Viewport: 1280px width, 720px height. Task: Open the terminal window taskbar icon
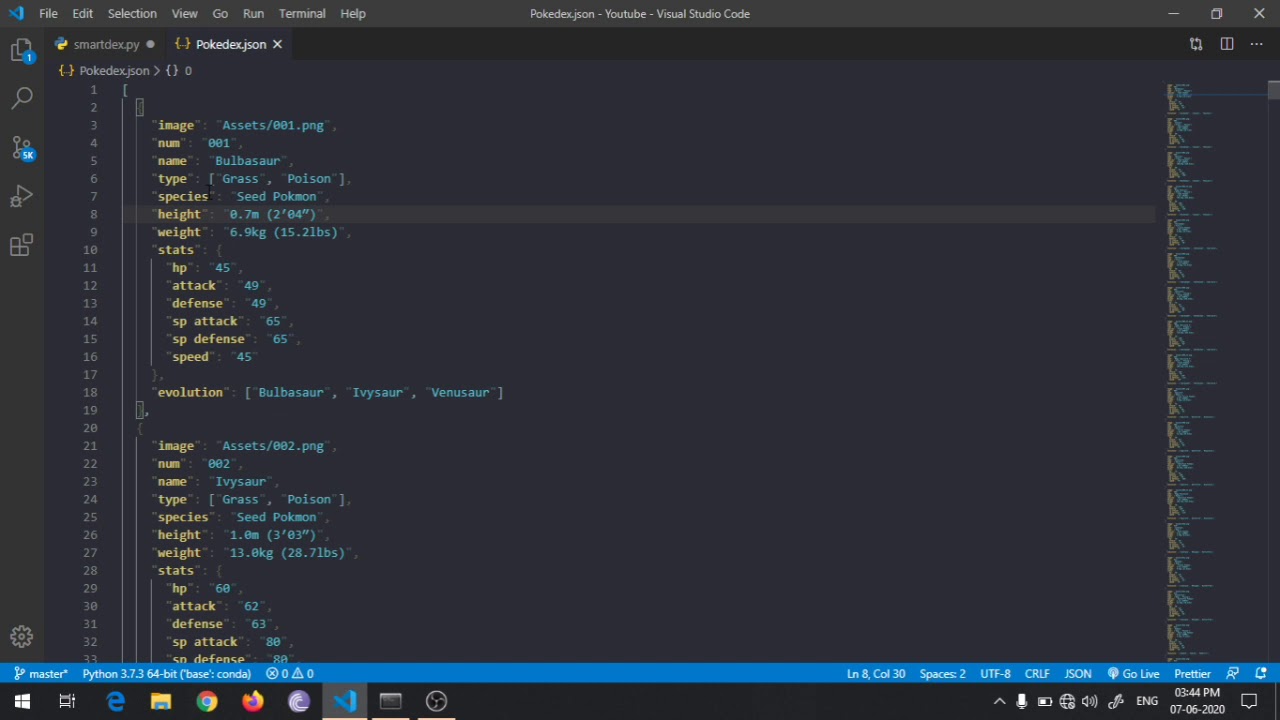click(x=391, y=701)
